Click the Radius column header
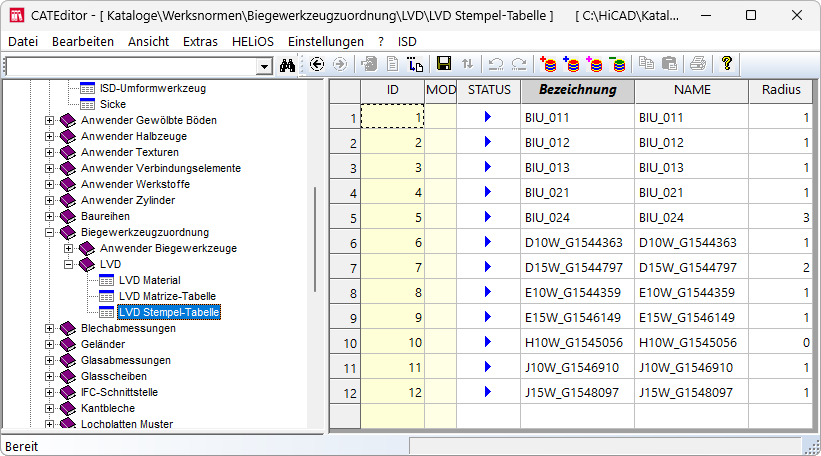Image resolution: width=821 pixels, height=456 pixels. tap(781, 91)
